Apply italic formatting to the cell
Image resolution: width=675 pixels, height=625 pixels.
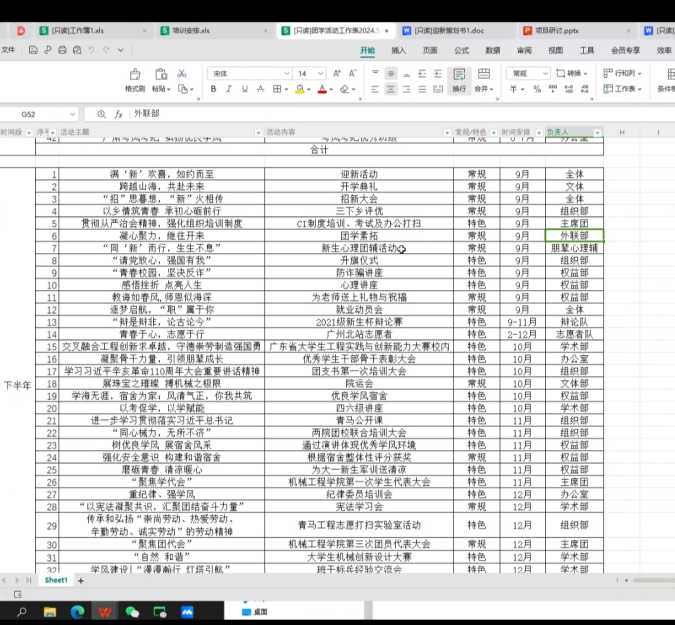point(227,89)
